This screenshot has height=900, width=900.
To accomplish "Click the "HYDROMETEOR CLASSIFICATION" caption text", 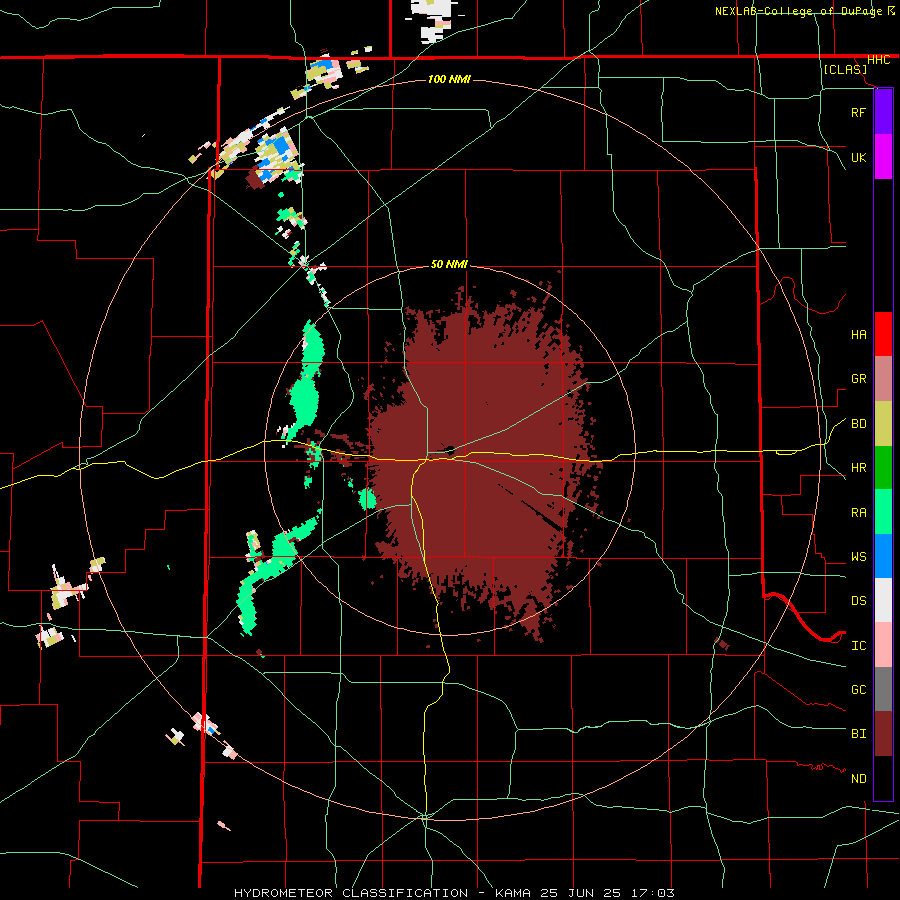I will pyautogui.click(x=351, y=893).
